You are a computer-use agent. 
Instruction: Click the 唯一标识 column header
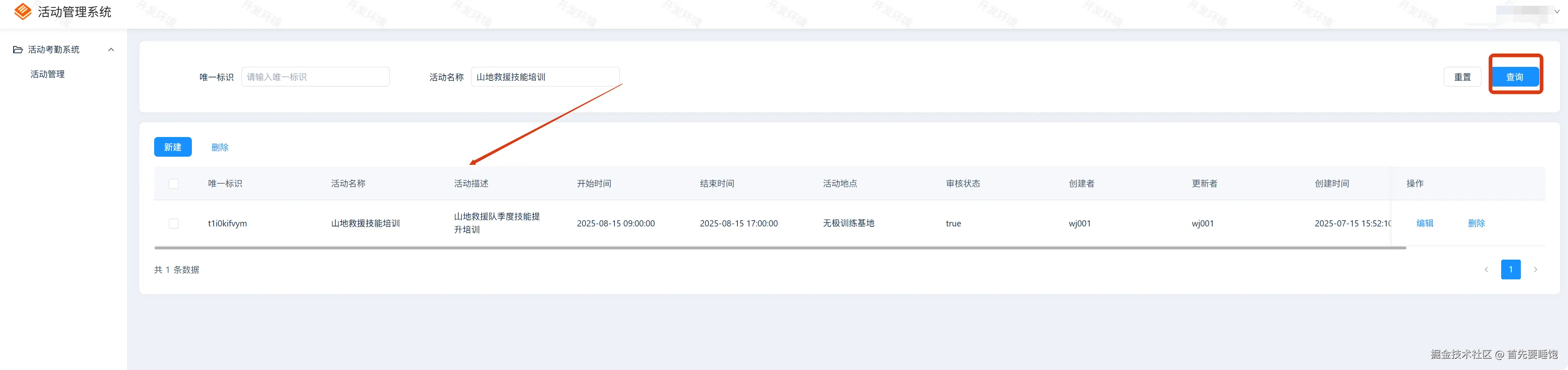tap(225, 183)
